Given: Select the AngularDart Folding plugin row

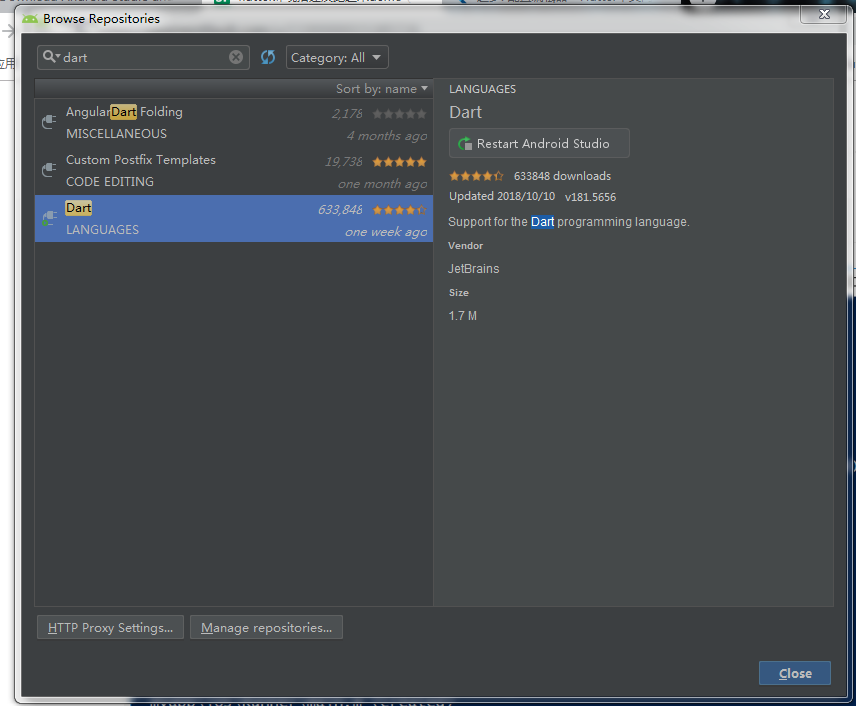Looking at the screenshot, I should (234, 123).
